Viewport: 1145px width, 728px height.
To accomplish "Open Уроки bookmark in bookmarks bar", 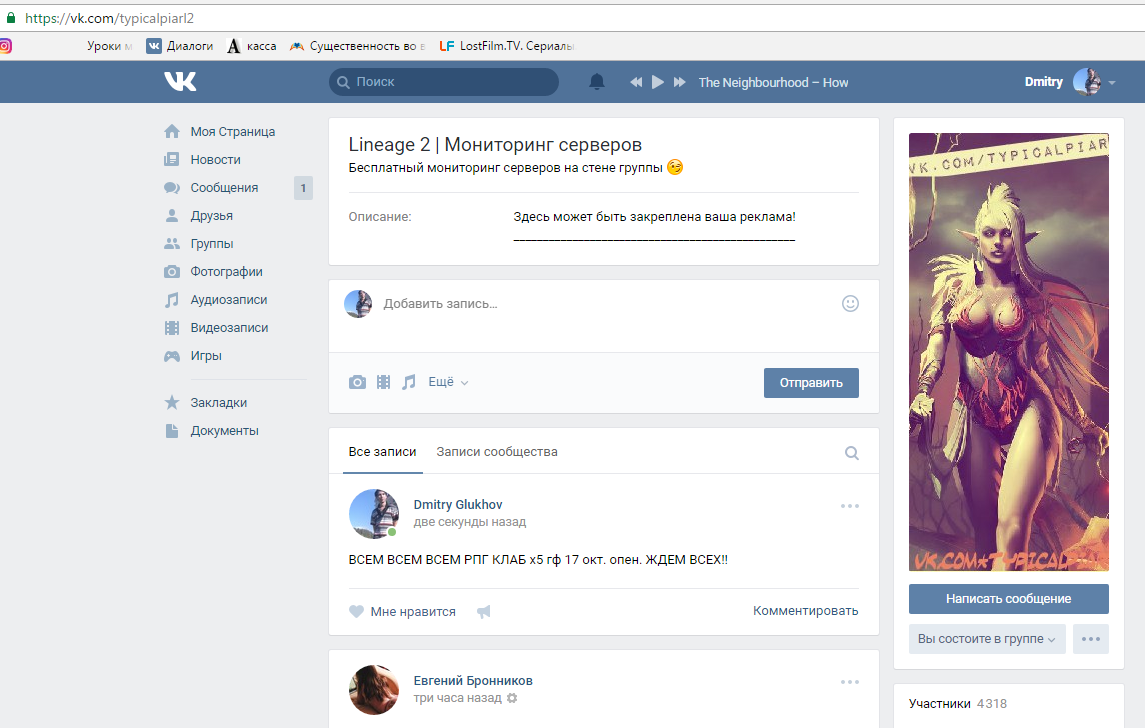I will (110, 46).
